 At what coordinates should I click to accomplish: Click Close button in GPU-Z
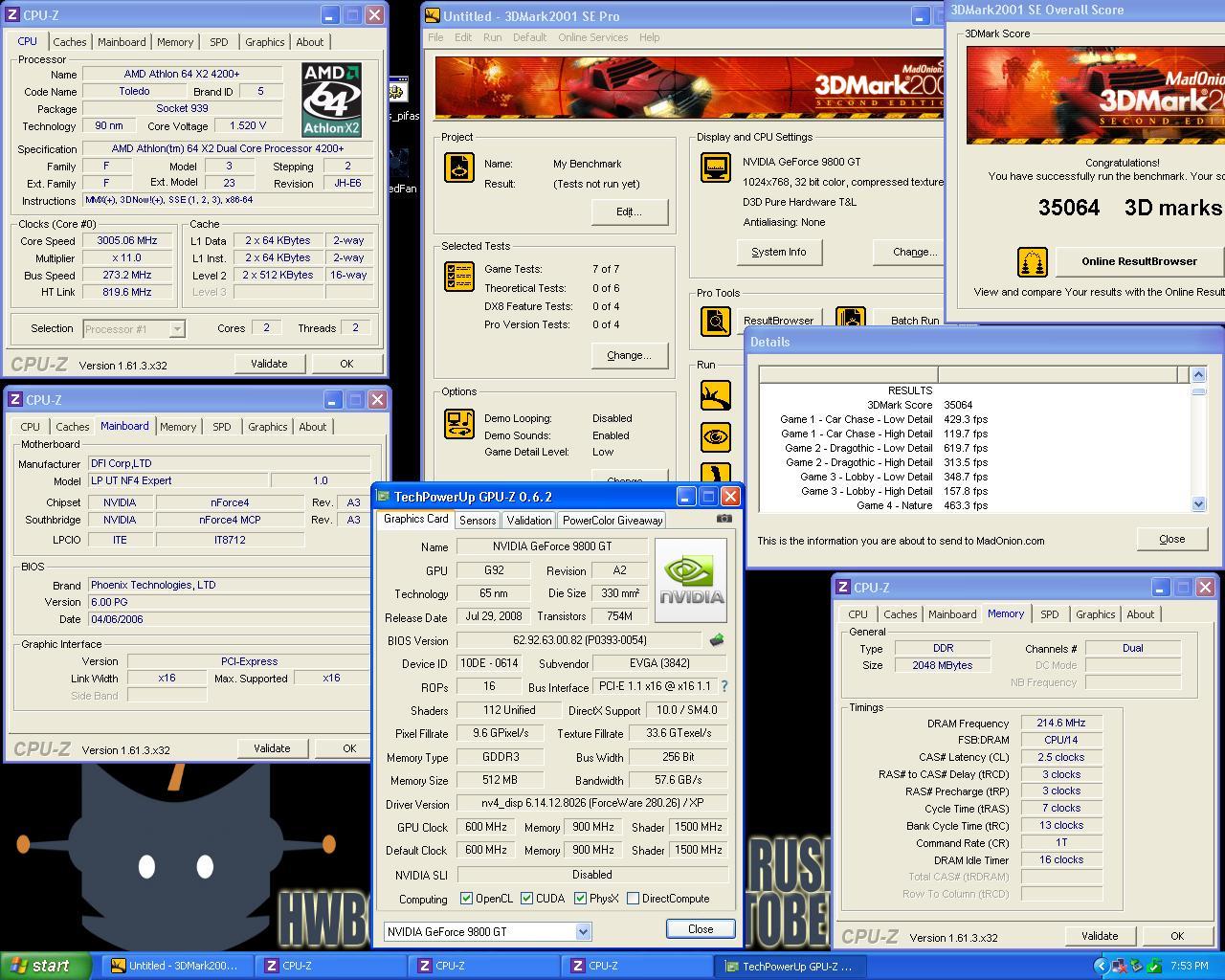tap(701, 929)
